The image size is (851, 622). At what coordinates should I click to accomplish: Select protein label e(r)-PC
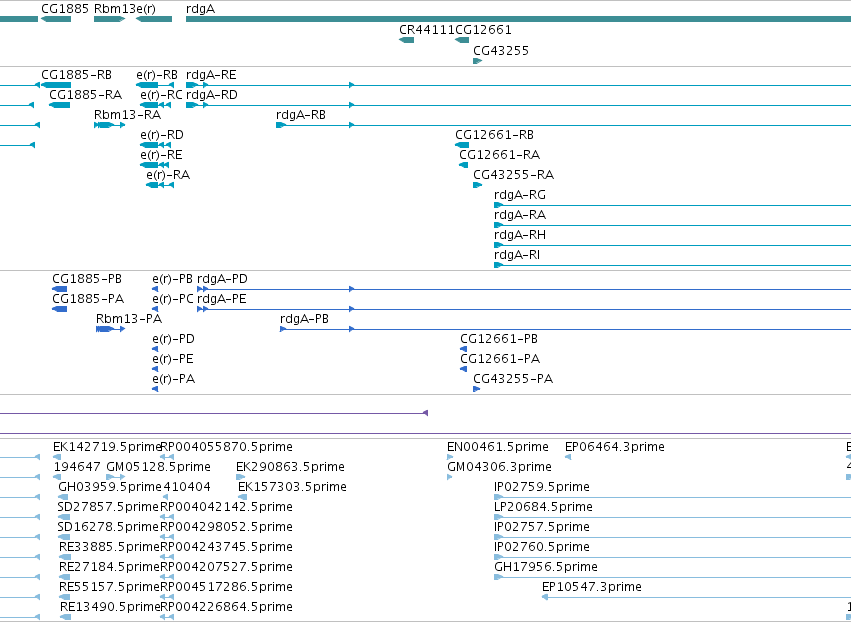point(173,299)
